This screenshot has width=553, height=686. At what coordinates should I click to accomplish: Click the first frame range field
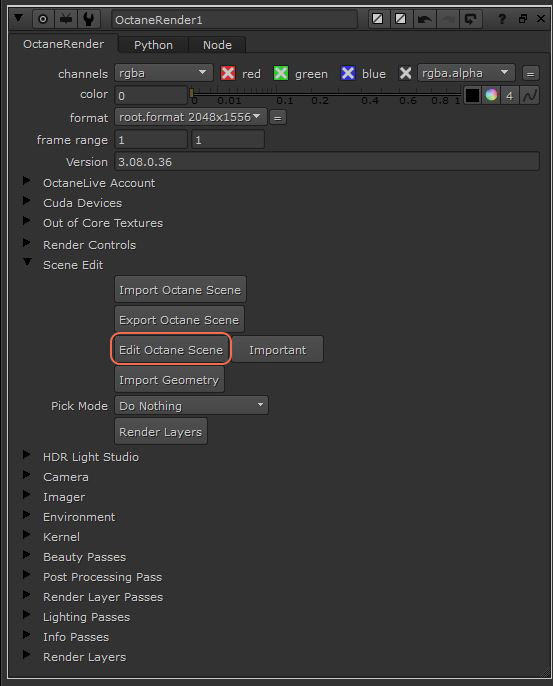click(x=151, y=140)
